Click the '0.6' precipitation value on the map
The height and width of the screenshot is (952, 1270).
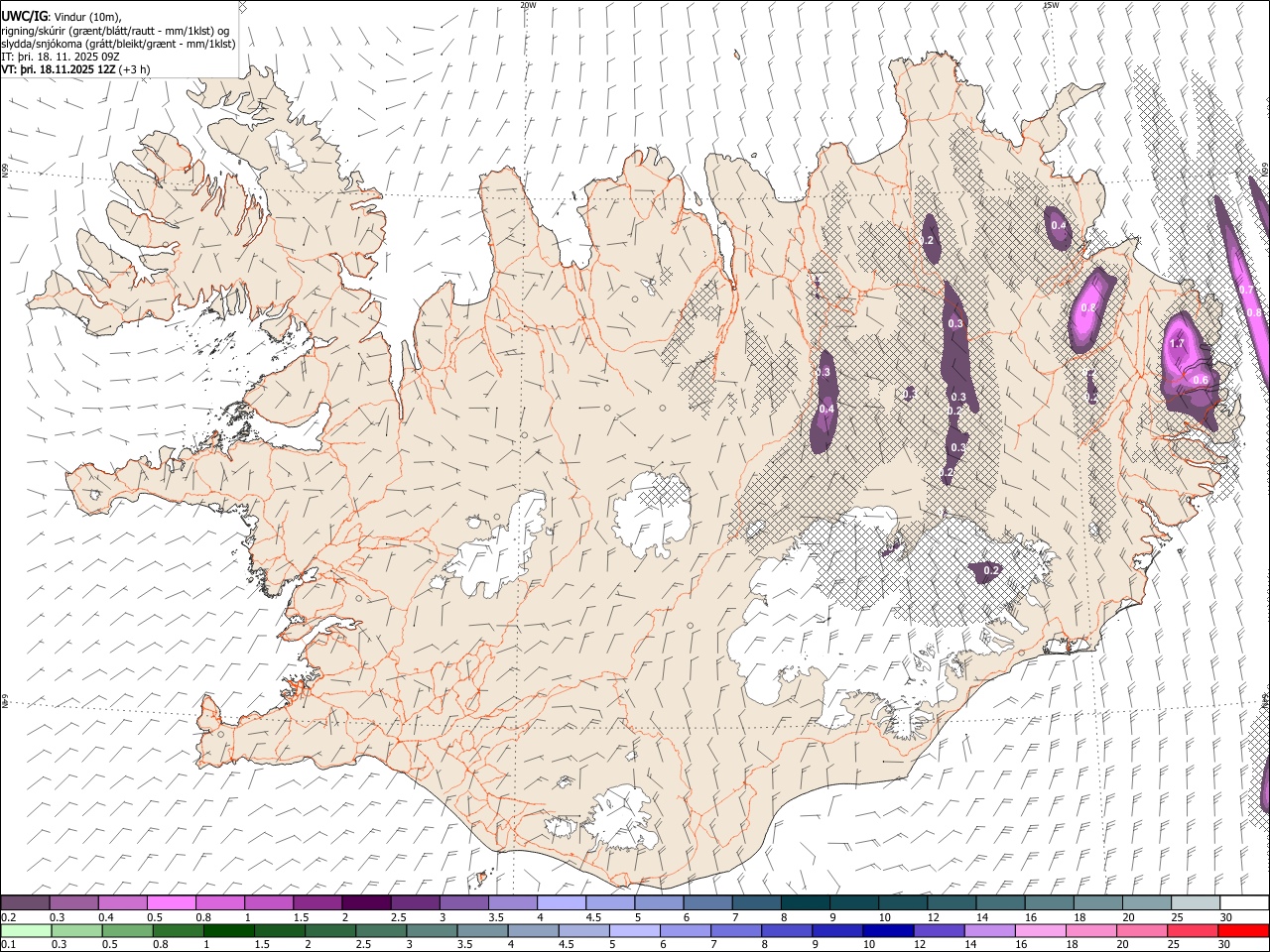click(x=1201, y=380)
